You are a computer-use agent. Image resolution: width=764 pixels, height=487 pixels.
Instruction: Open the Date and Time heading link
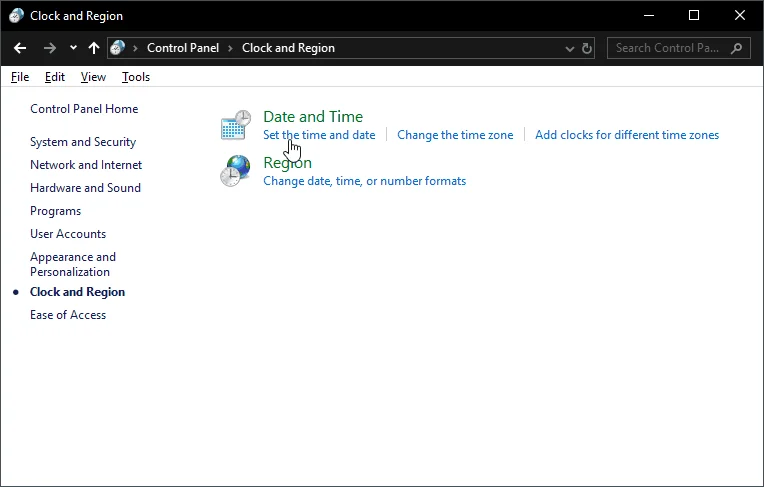pos(313,117)
